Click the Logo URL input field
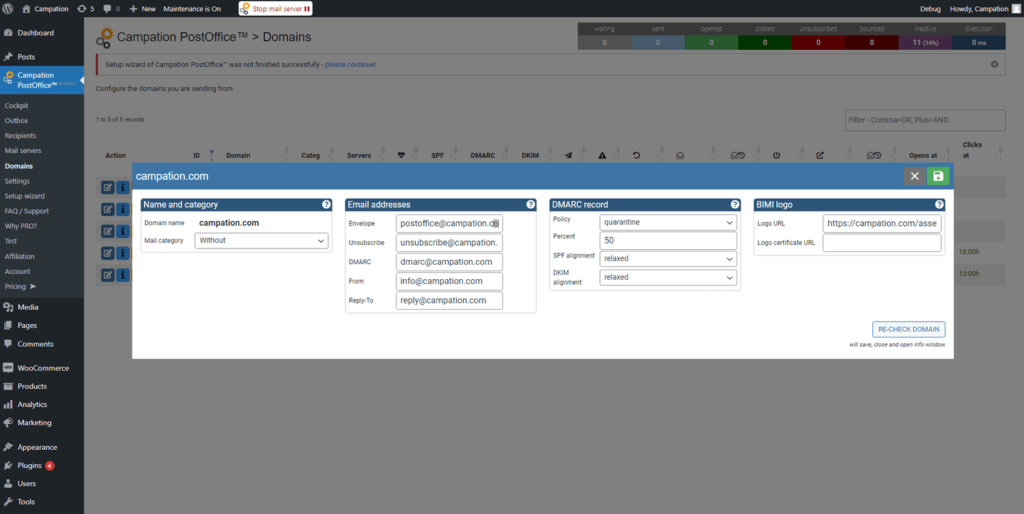The image size is (1024, 514). (882, 223)
